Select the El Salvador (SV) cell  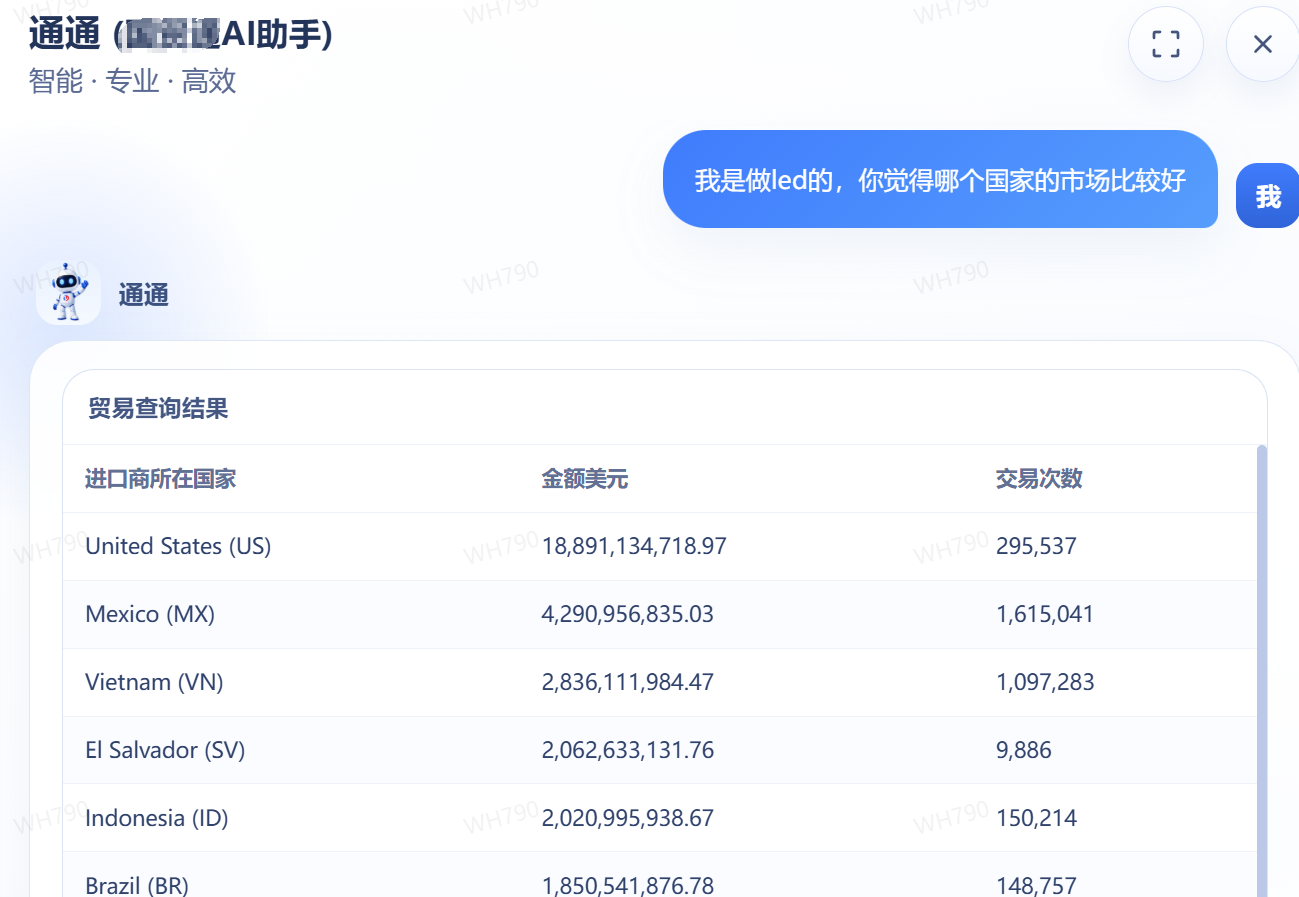(165, 750)
